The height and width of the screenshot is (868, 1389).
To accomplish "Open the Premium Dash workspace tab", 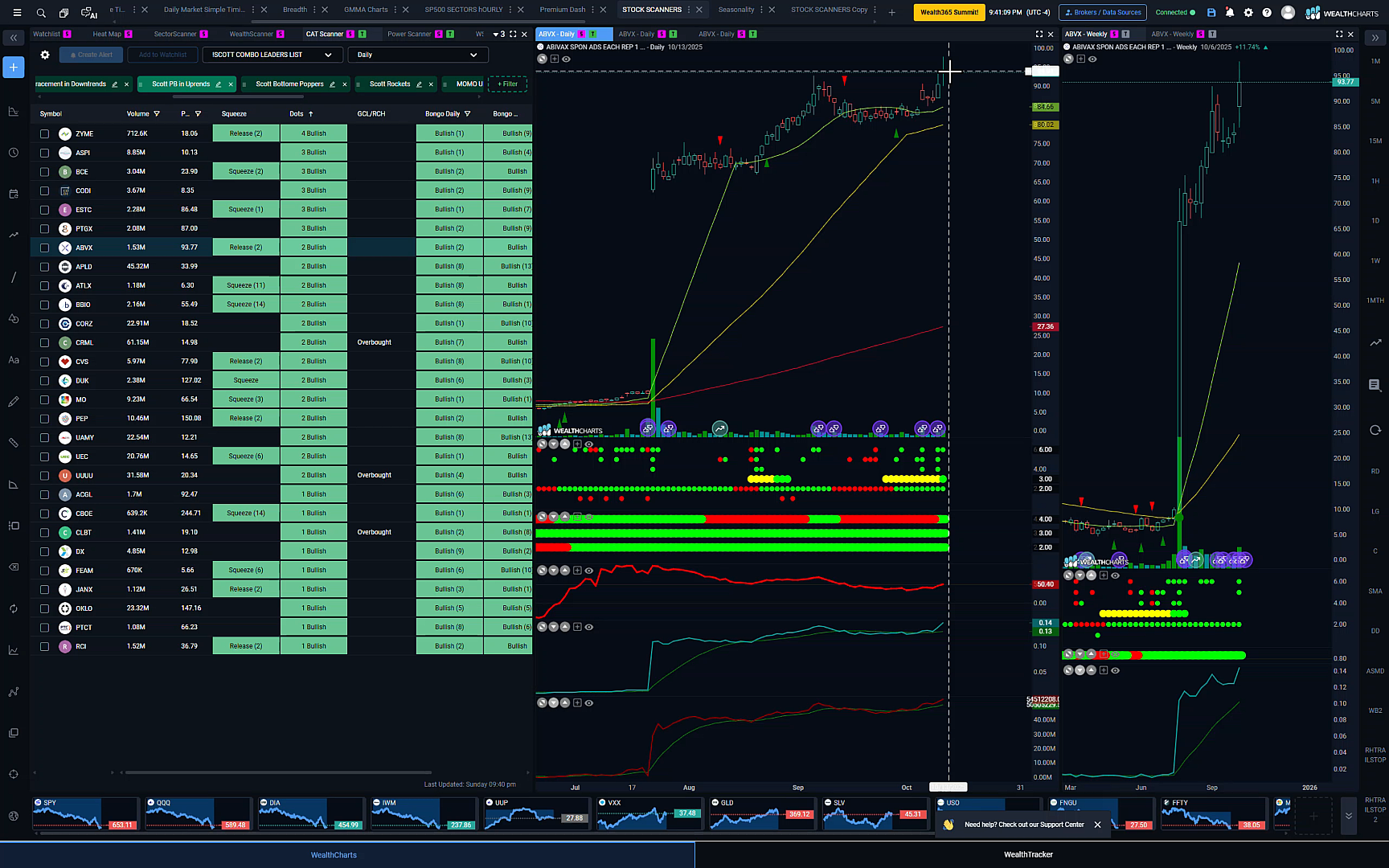I will coord(563,10).
